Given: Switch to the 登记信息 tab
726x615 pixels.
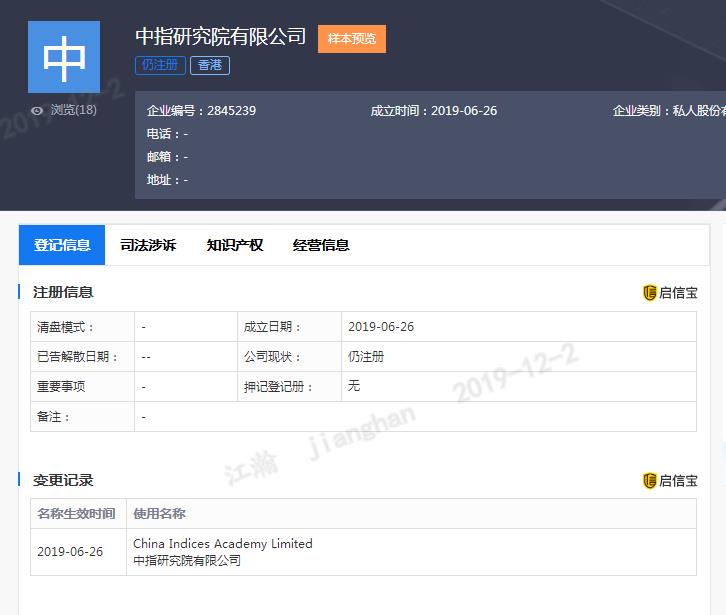Looking at the screenshot, I should pyautogui.click(x=62, y=245).
